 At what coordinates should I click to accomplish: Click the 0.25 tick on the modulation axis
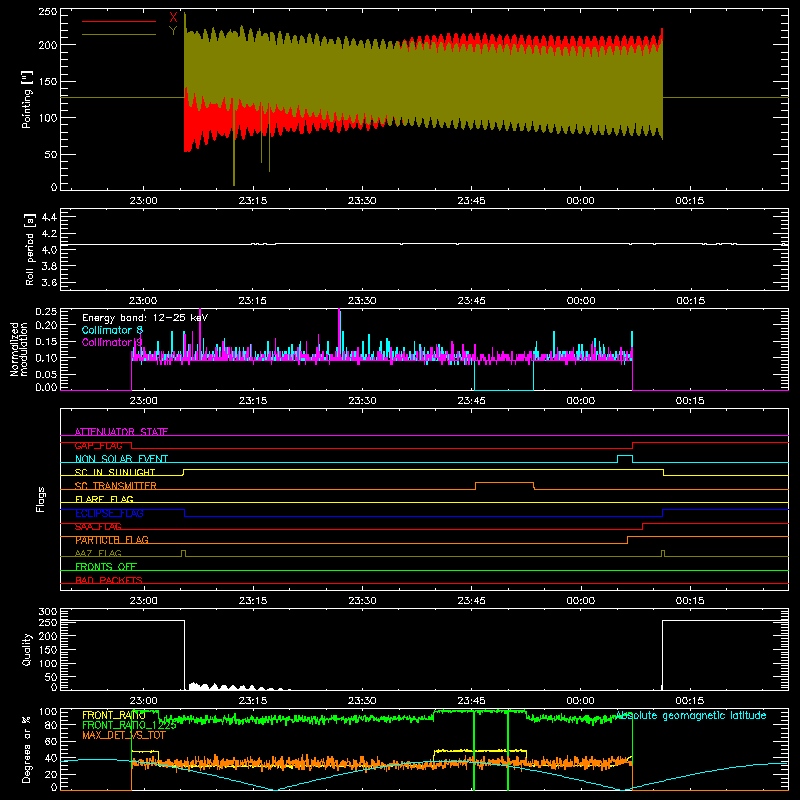point(47,312)
